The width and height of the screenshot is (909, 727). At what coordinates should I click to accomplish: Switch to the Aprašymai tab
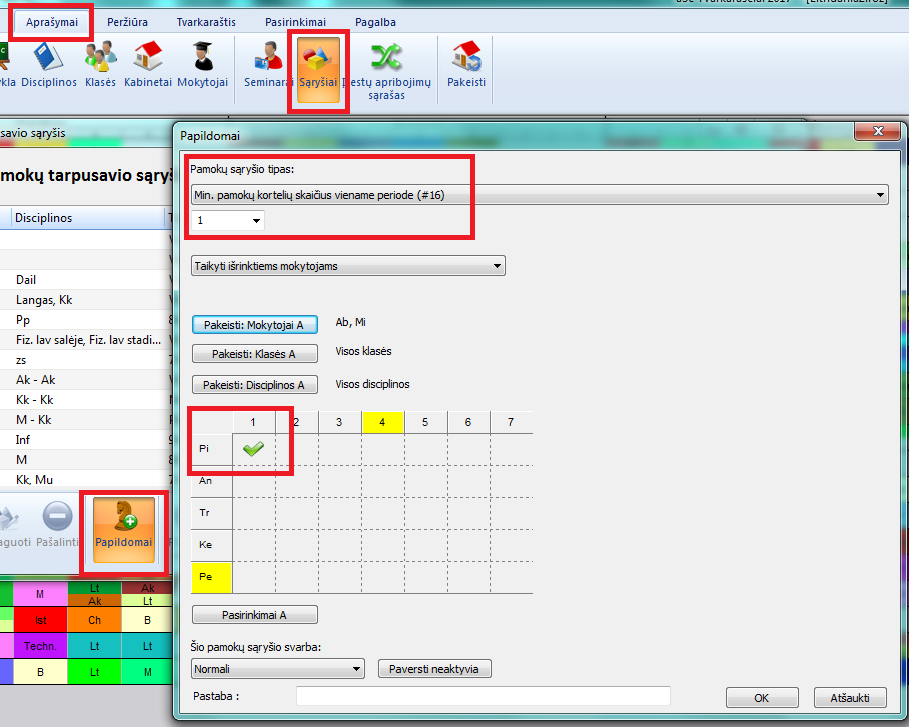[x=52, y=22]
